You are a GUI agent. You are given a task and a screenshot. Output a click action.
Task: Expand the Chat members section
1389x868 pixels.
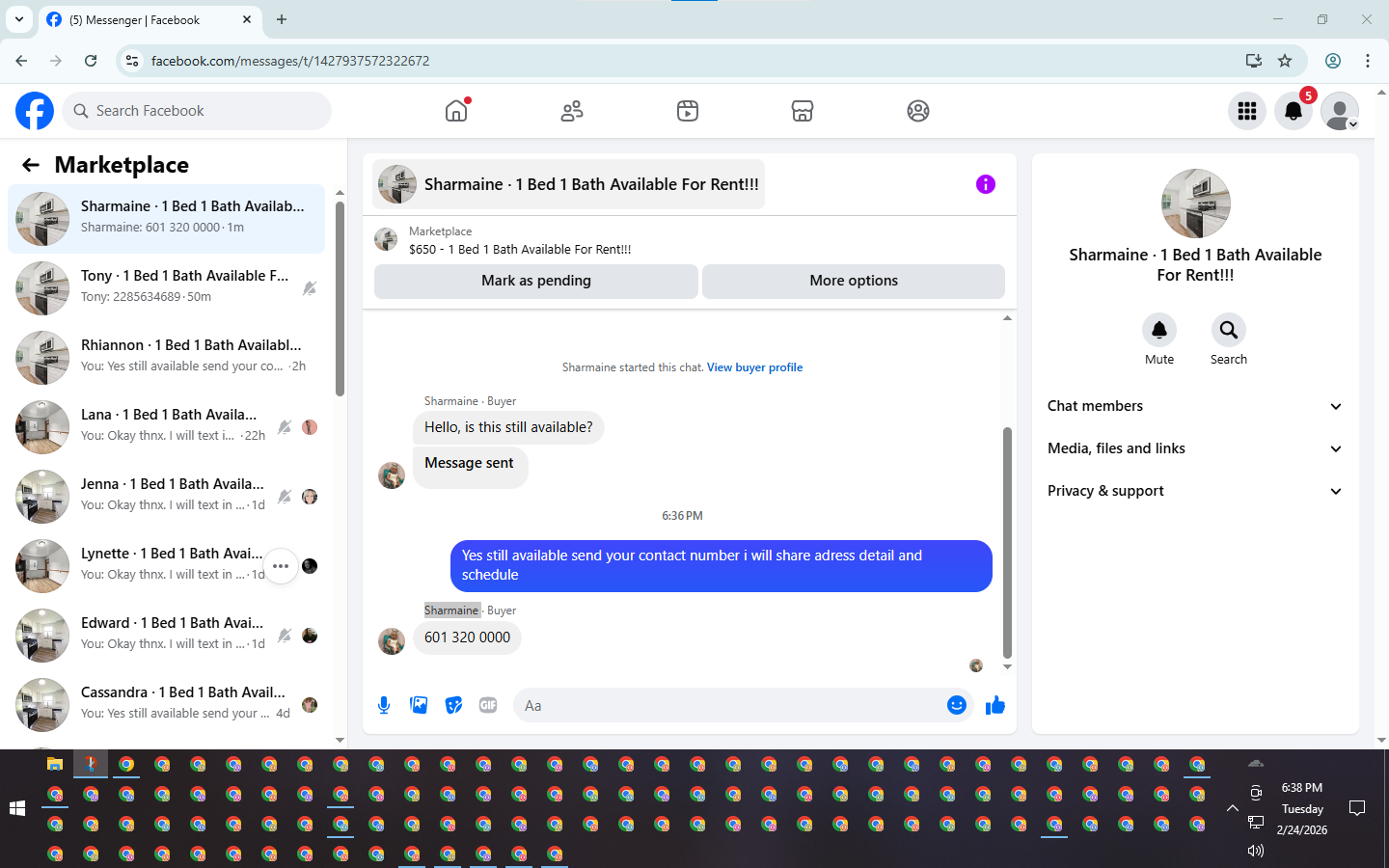1195,406
